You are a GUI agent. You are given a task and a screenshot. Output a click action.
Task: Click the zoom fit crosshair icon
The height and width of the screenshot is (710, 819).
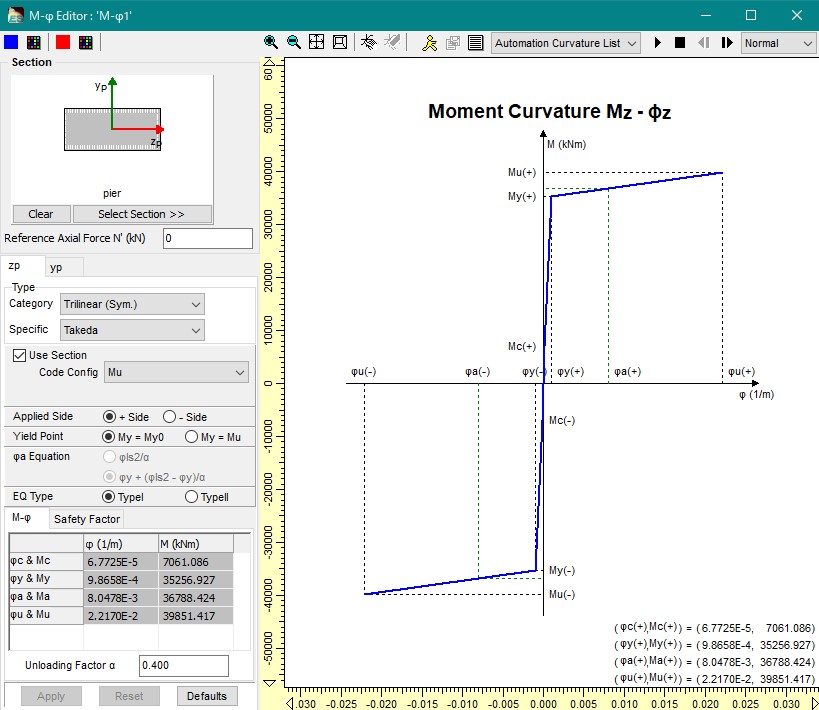[316, 43]
